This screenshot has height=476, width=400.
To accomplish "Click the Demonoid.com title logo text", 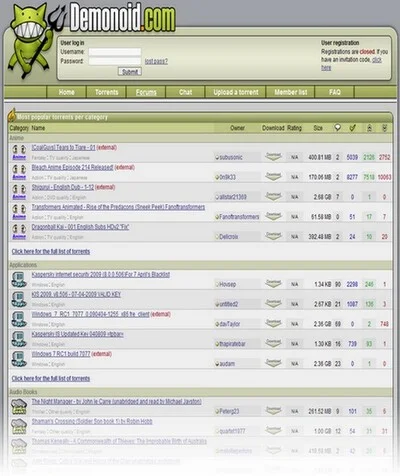I will (123, 17).
